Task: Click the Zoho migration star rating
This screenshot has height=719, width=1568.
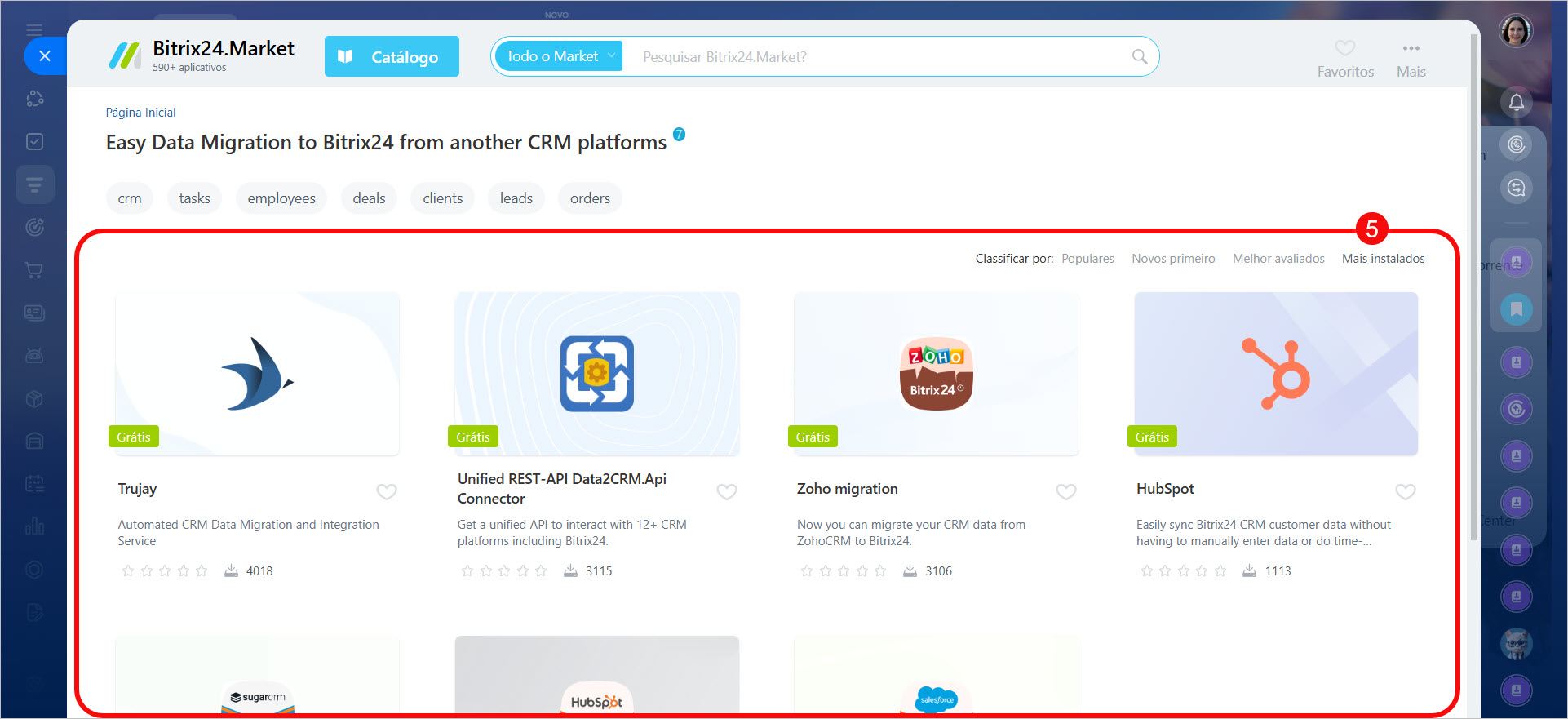Action: coord(844,571)
